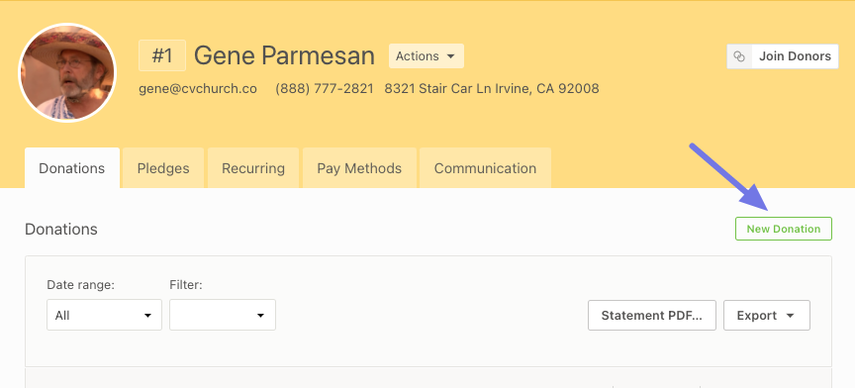Click the Gene Parmesan donor name heading

[x=284, y=56]
